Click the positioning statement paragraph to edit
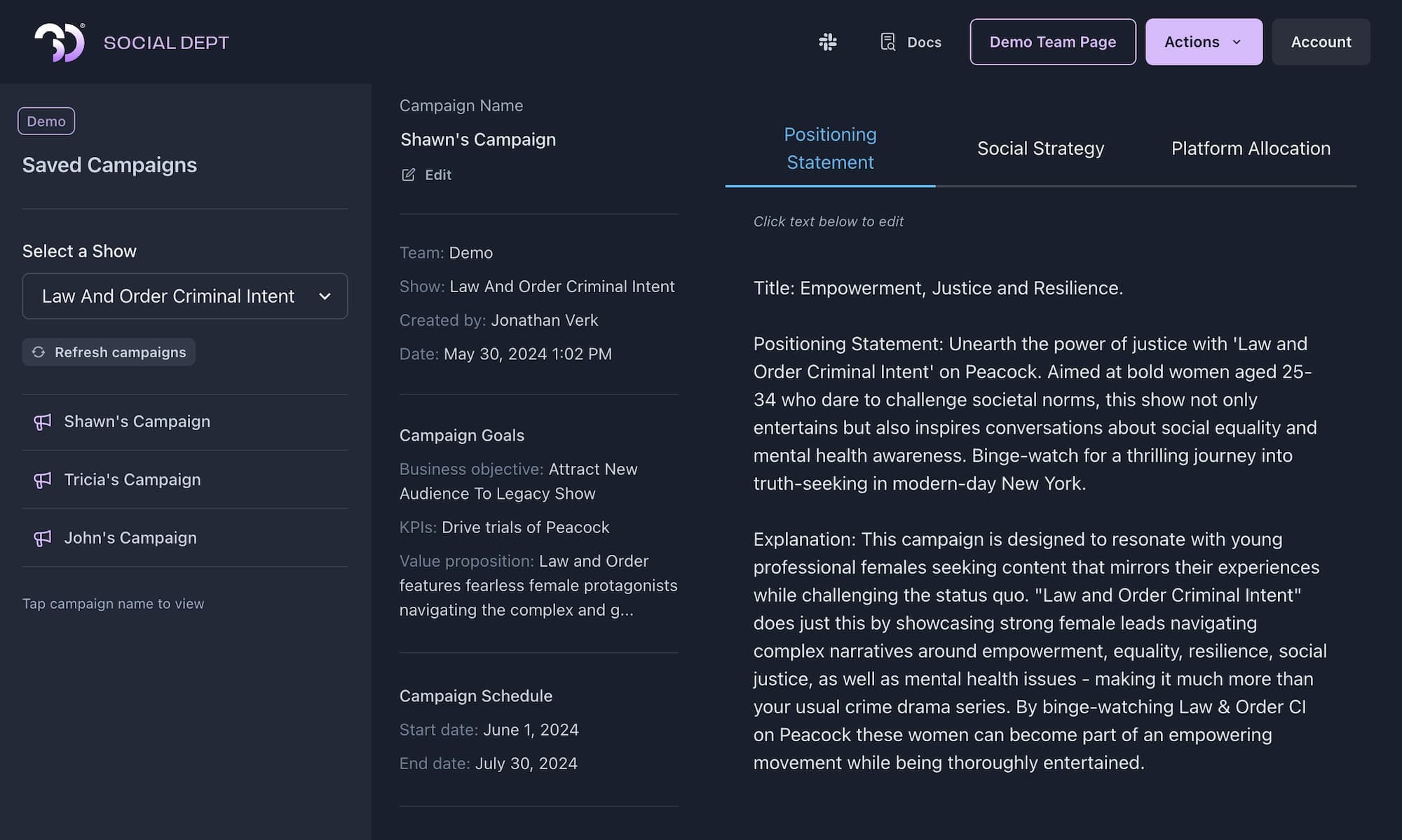Viewport: 1402px width, 840px height. click(x=1035, y=413)
